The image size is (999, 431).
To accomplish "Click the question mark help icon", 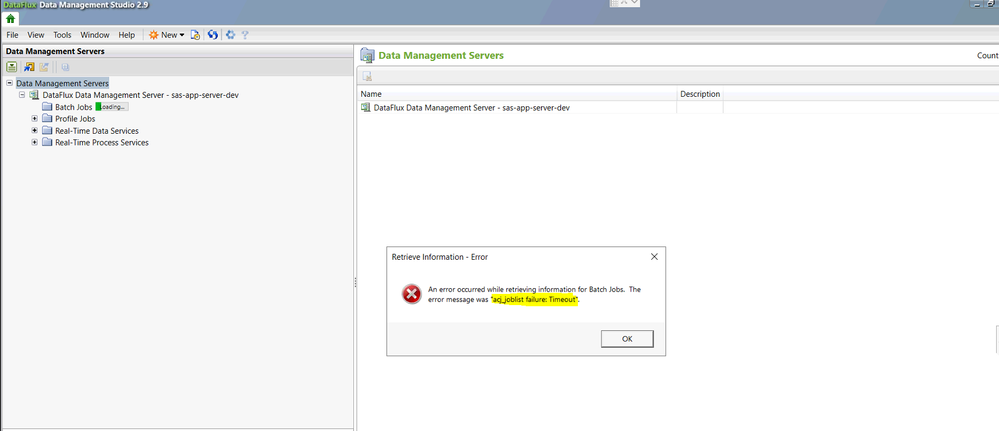I will pyautogui.click(x=245, y=35).
